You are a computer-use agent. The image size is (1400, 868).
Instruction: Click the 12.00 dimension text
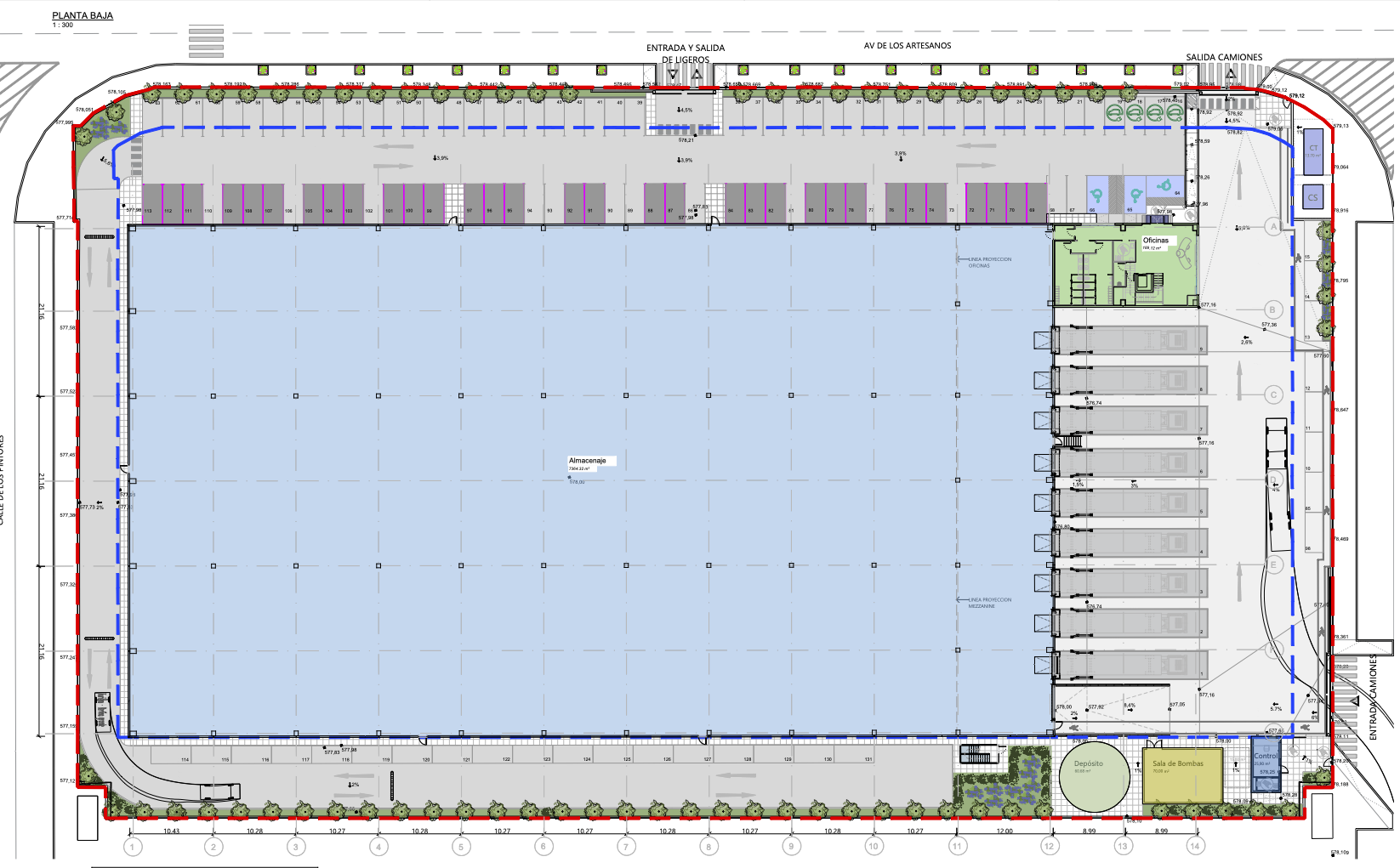1004,831
